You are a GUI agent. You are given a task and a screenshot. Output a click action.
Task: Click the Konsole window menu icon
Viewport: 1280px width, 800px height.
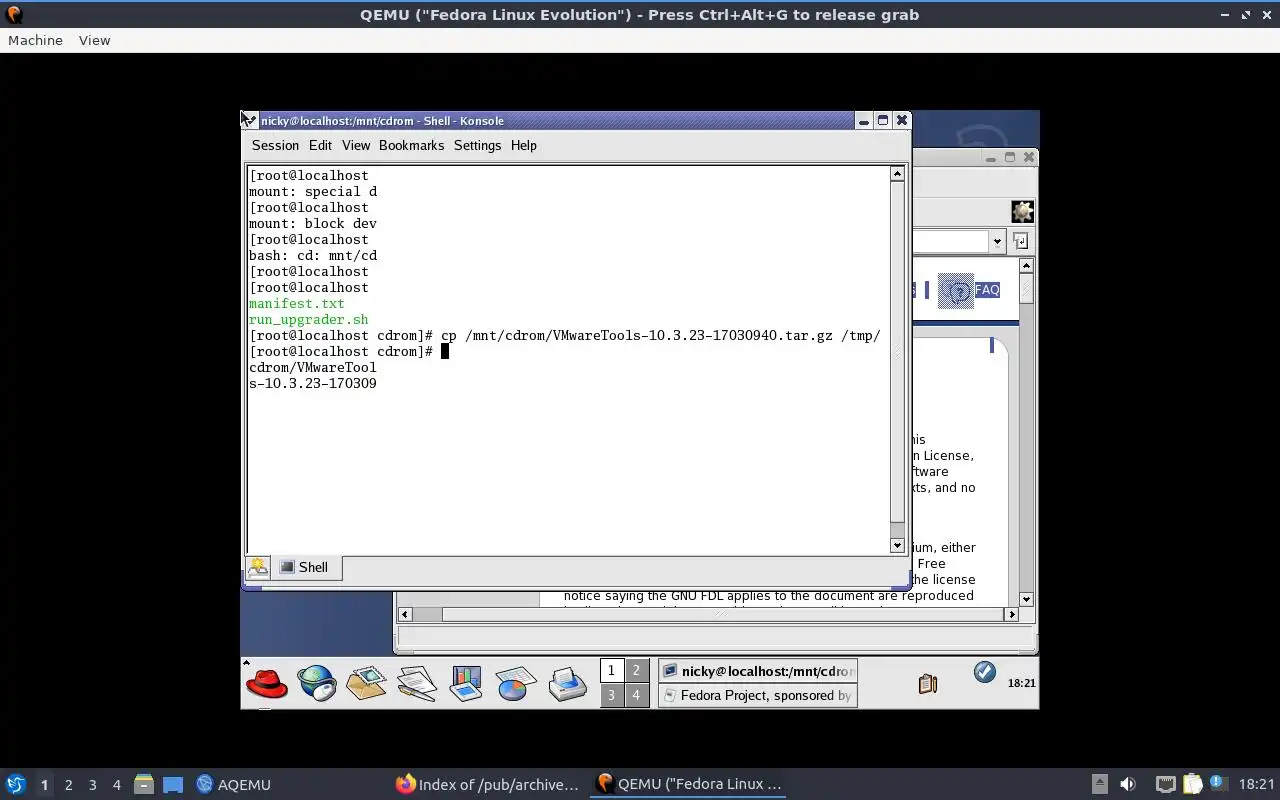[x=249, y=120]
